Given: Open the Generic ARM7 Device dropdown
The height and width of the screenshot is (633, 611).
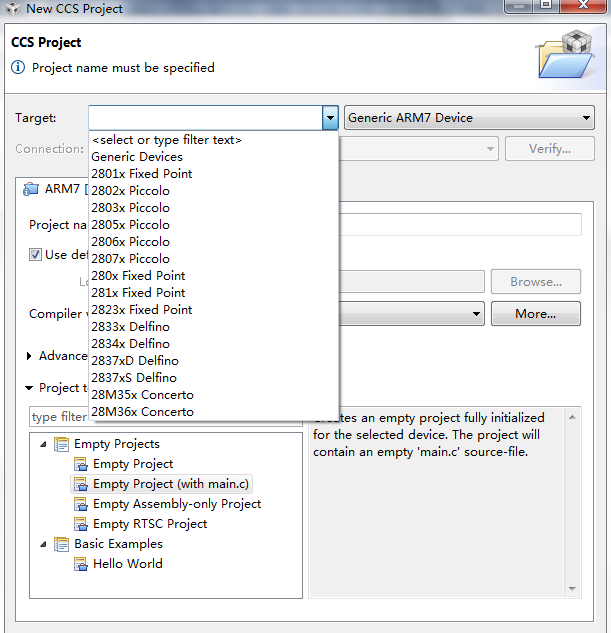Looking at the screenshot, I should pyautogui.click(x=469, y=118).
